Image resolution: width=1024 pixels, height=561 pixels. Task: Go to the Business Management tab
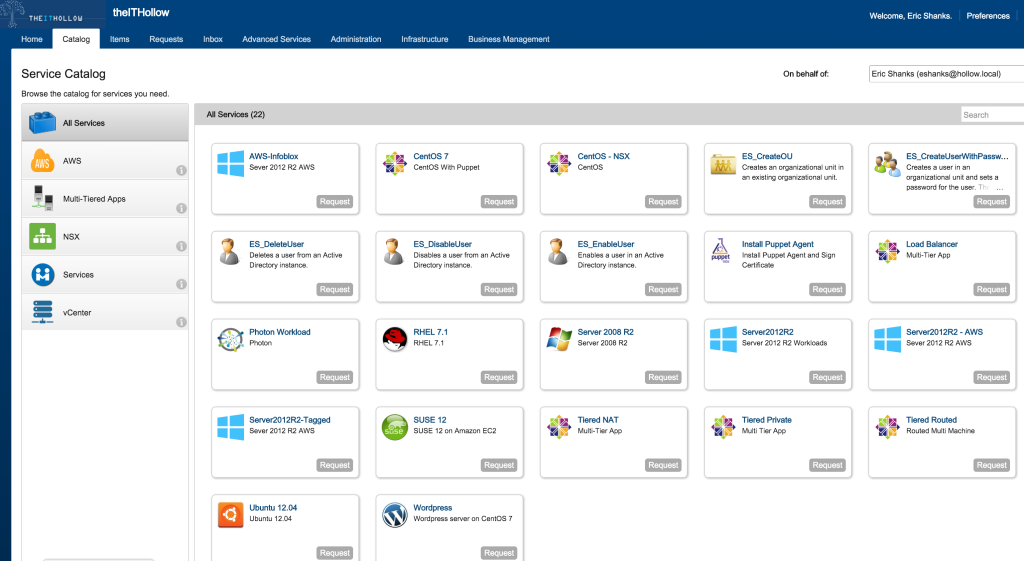(x=508, y=39)
